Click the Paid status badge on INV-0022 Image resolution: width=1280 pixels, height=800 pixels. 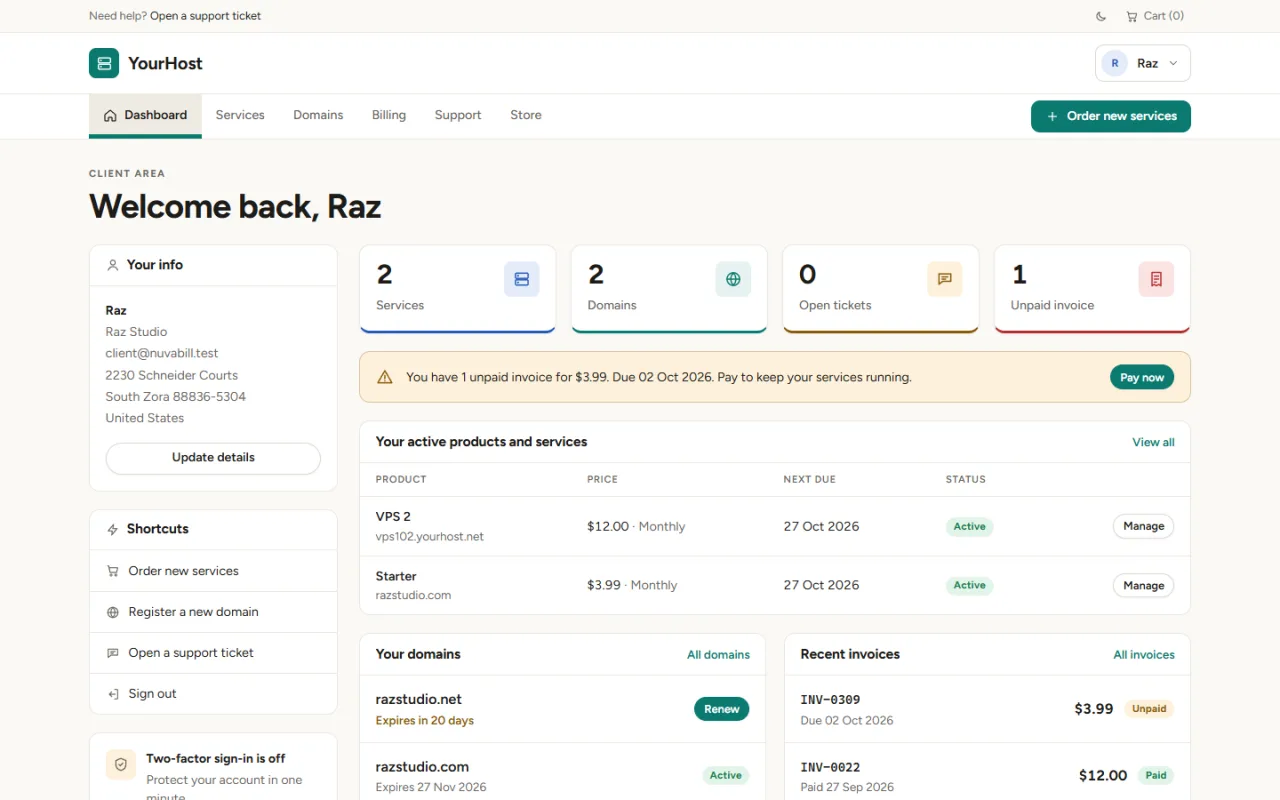[1156, 775]
